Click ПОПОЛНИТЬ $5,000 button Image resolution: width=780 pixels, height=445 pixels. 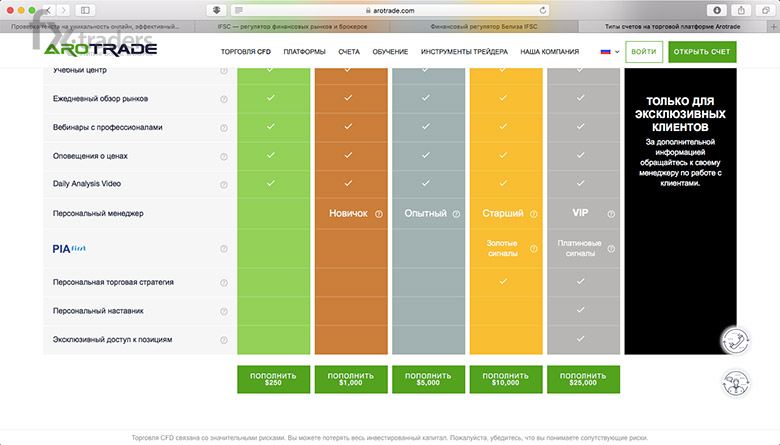(x=428, y=379)
